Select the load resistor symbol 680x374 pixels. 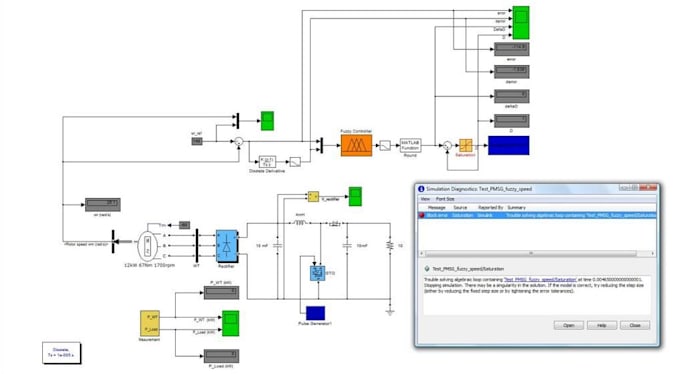pos(390,246)
